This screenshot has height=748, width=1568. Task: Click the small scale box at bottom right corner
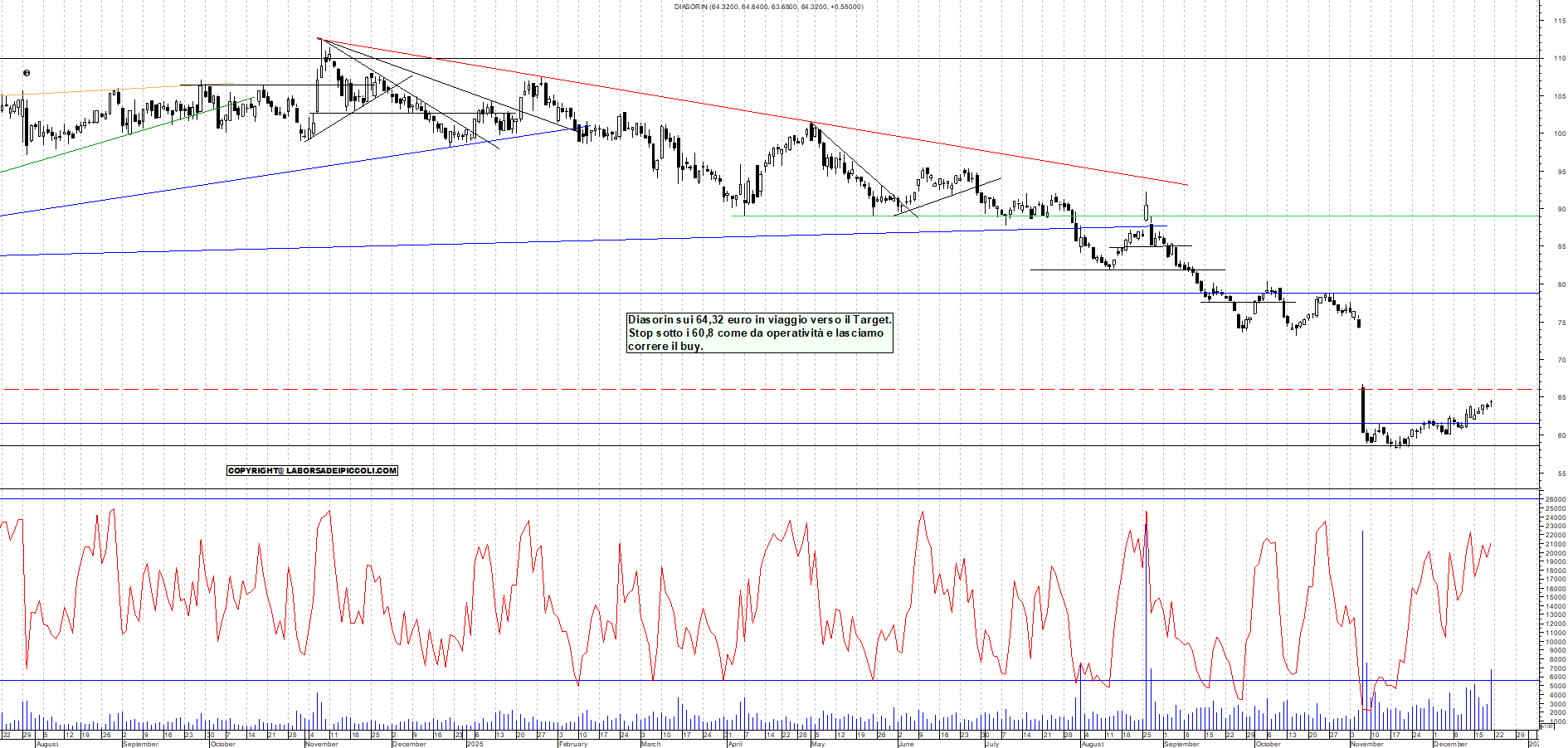(1546, 726)
